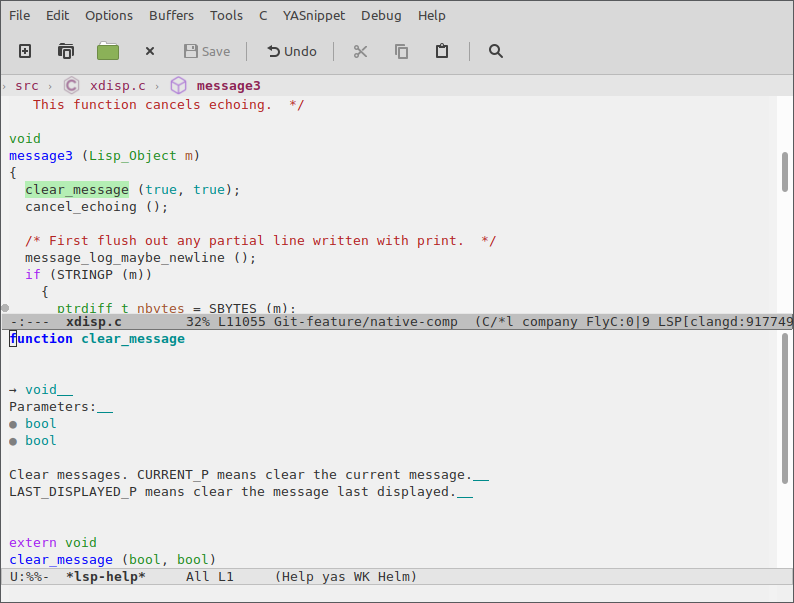Open the Buffers menu
This screenshot has width=794, height=603.
(x=171, y=16)
